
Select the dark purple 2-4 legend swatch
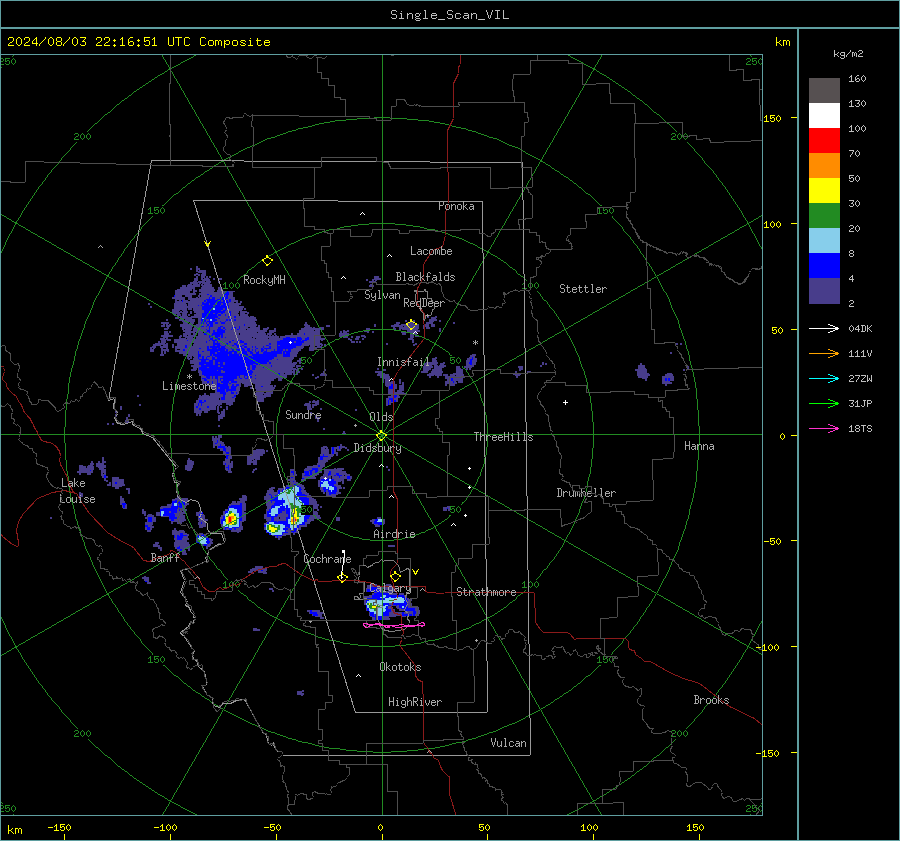pos(824,291)
